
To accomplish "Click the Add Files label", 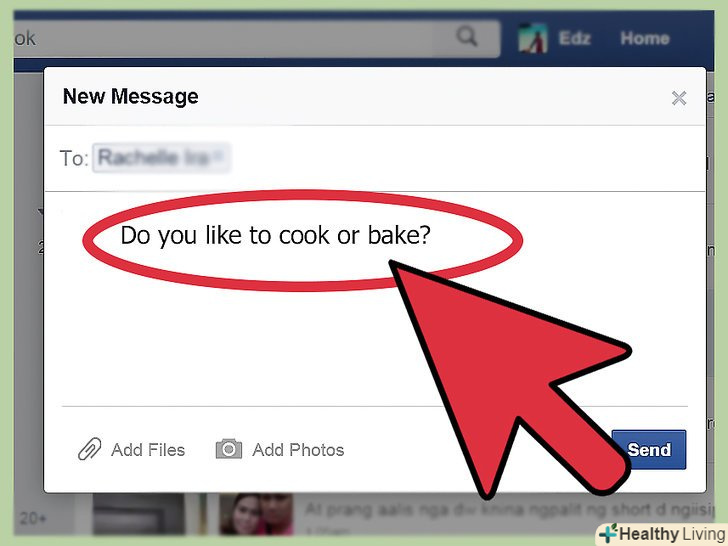I will tap(148, 450).
